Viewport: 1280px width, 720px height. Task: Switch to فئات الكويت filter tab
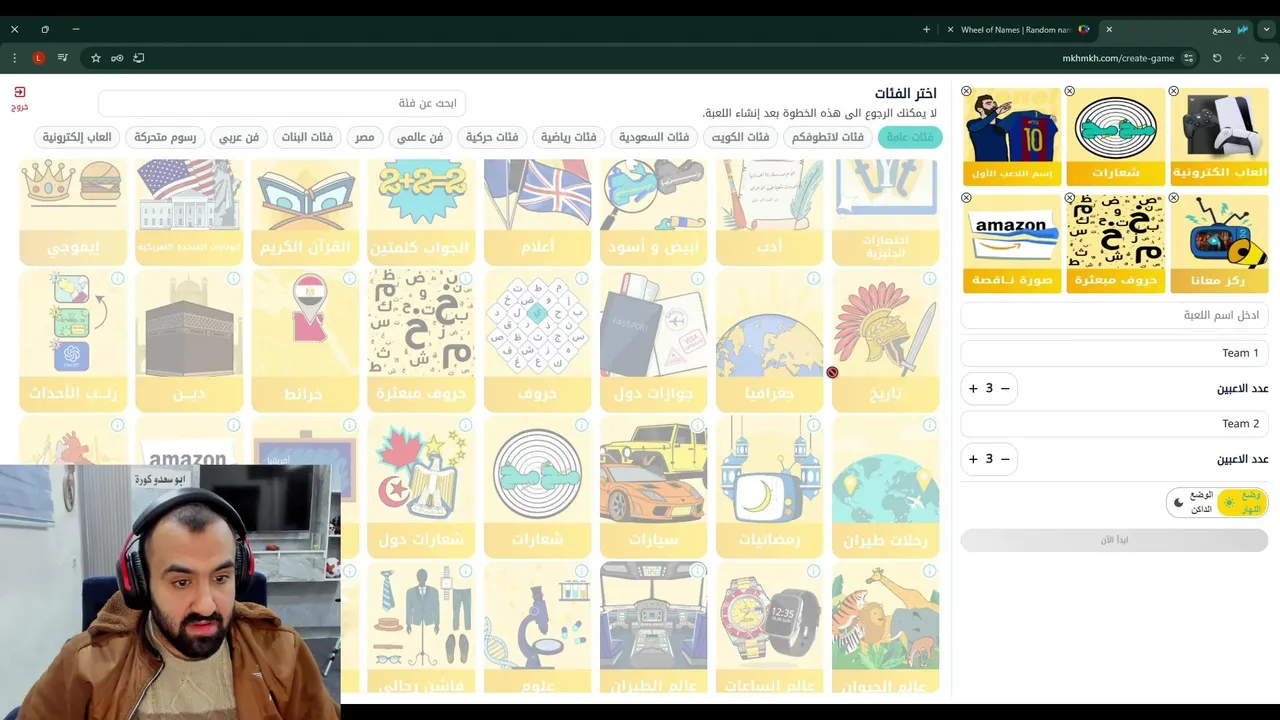[x=740, y=137]
